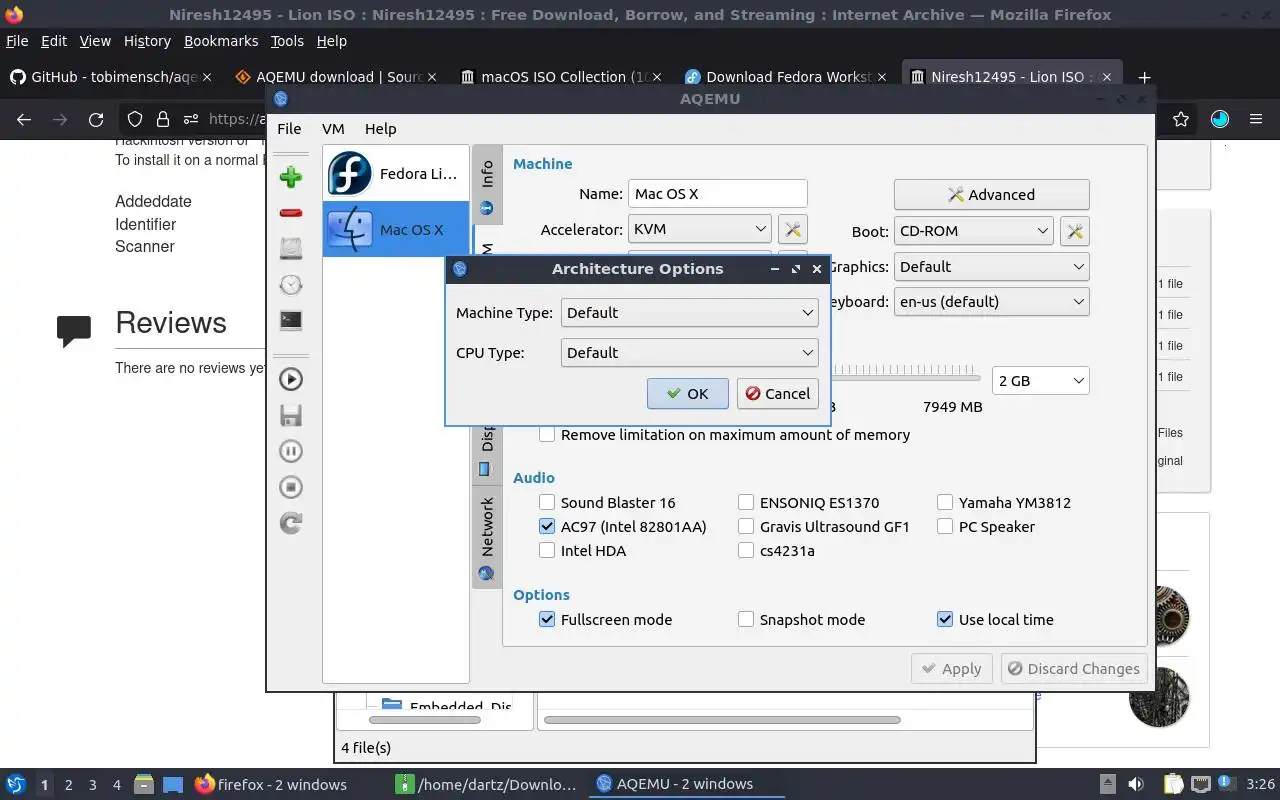Enable Yamaha YM3812 audio
1280x800 pixels.
point(945,503)
